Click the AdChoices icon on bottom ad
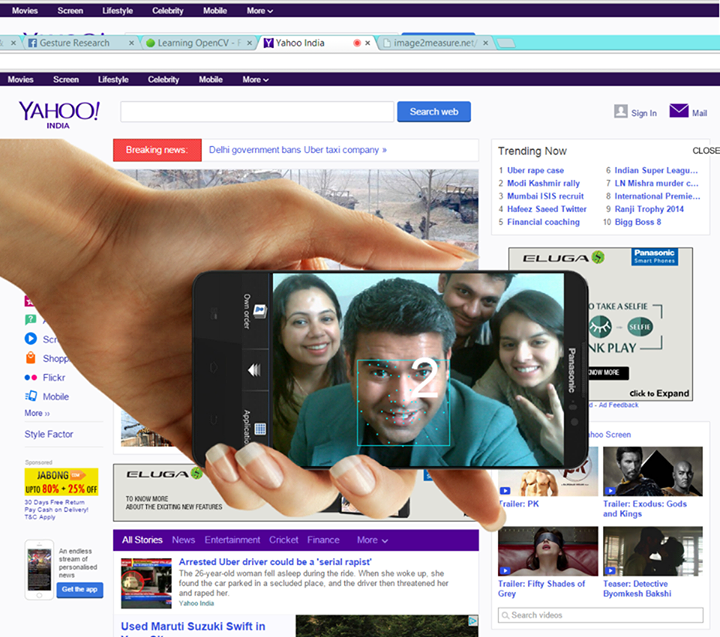The width and height of the screenshot is (720, 637). (x=472, y=621)
